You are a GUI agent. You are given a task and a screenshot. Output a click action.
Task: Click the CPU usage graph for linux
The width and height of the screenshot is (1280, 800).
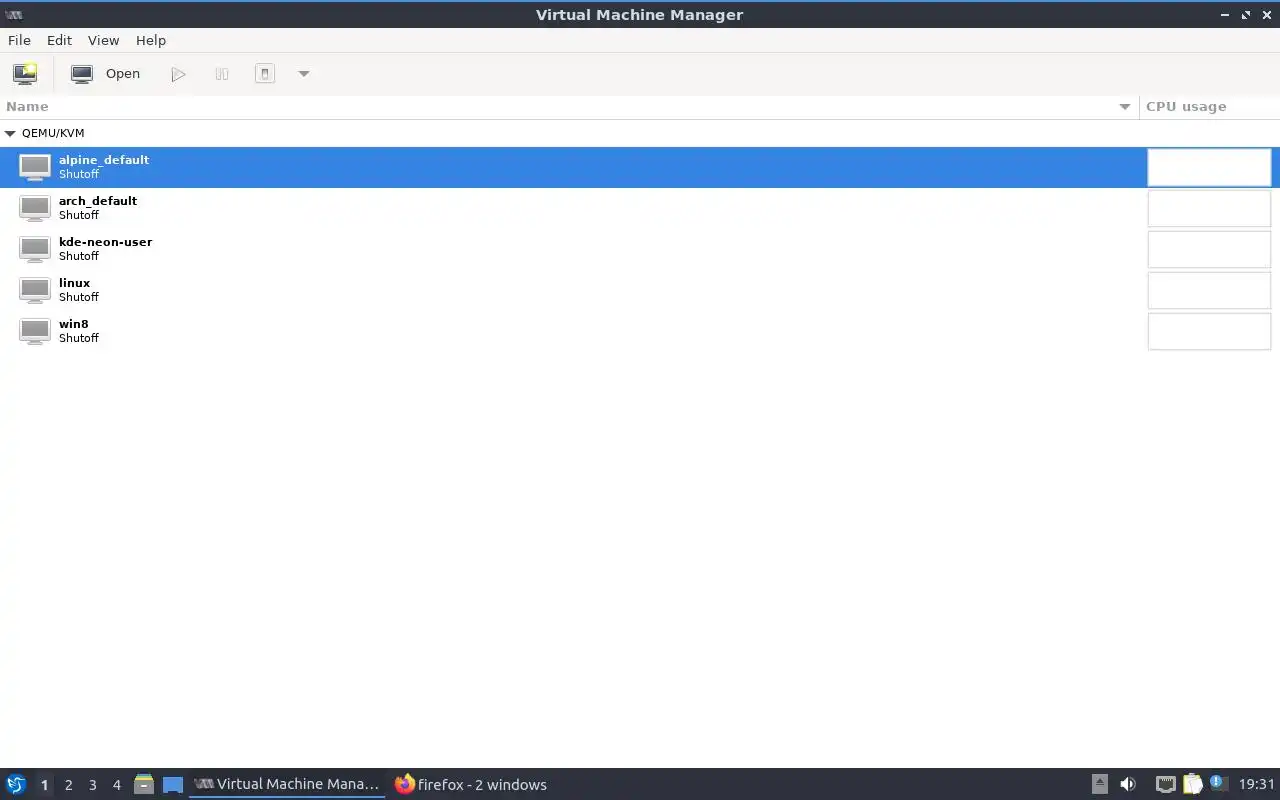pyautogui.click(x=1209, y=290)
